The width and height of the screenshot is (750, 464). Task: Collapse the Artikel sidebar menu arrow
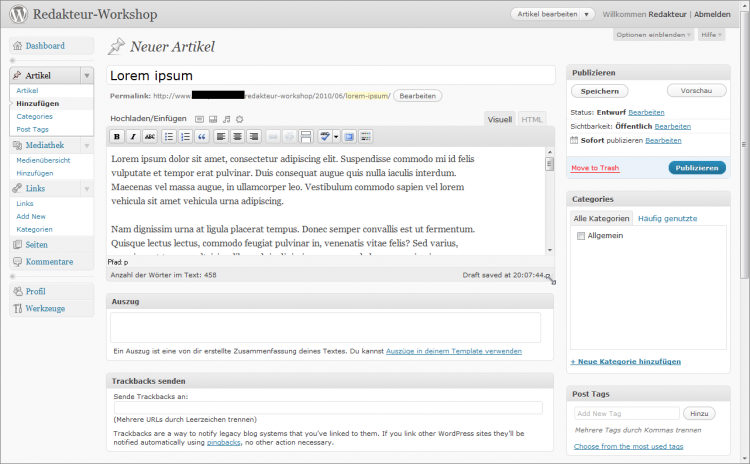pyautogui.click(x=87, y=76)
